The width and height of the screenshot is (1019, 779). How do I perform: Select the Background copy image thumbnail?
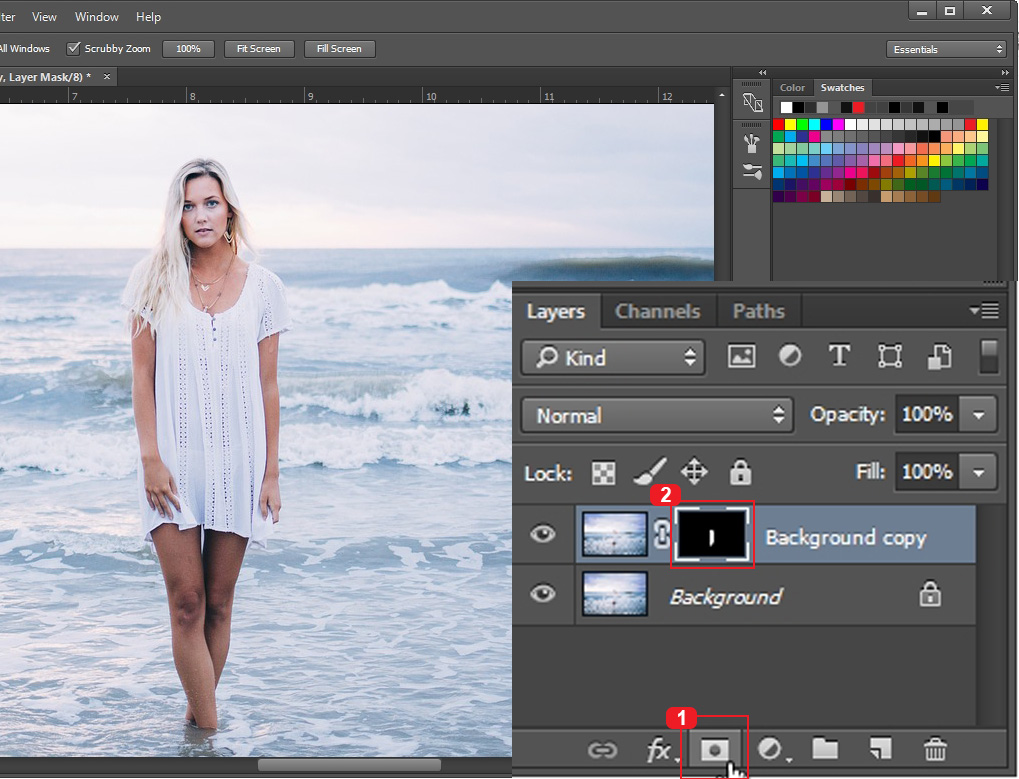click(x=614, y=534)
